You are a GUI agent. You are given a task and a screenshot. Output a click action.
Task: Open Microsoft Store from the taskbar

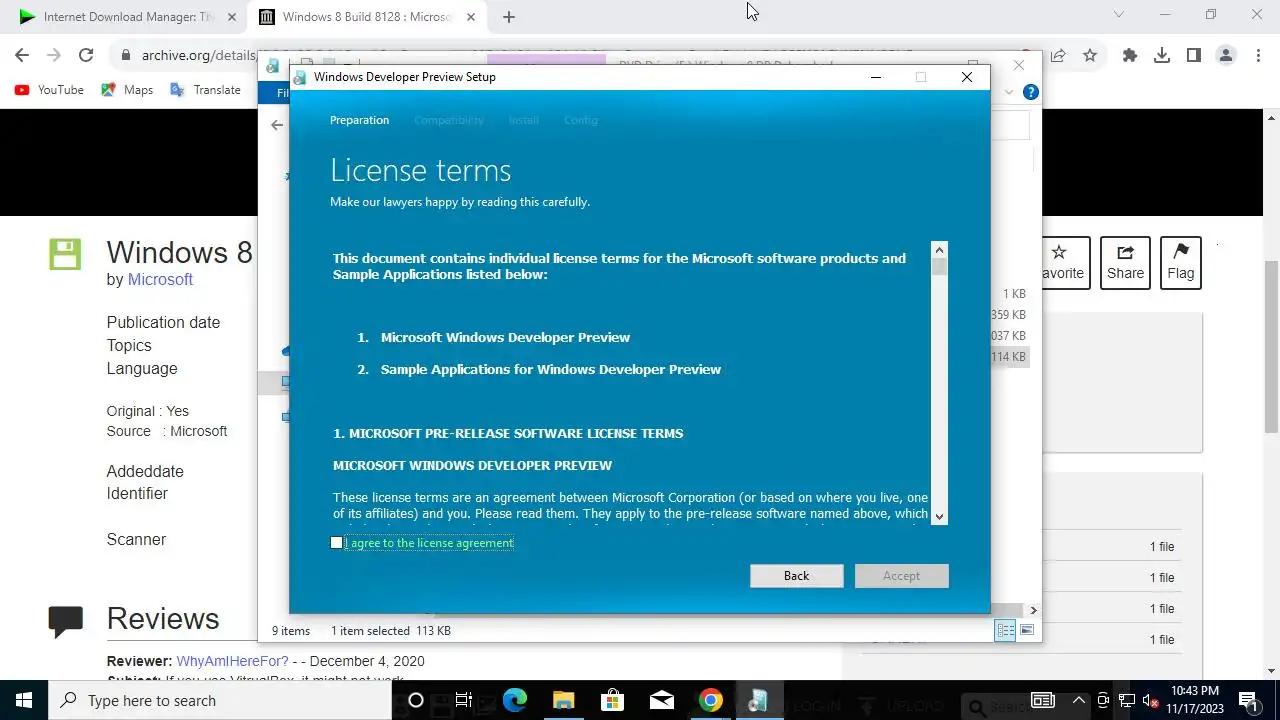click(x=612, y=700)
